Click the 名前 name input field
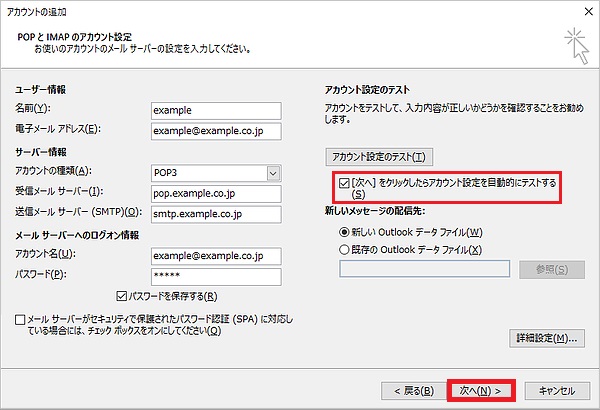This screenshot has width=600, height=410. point(215,110)
